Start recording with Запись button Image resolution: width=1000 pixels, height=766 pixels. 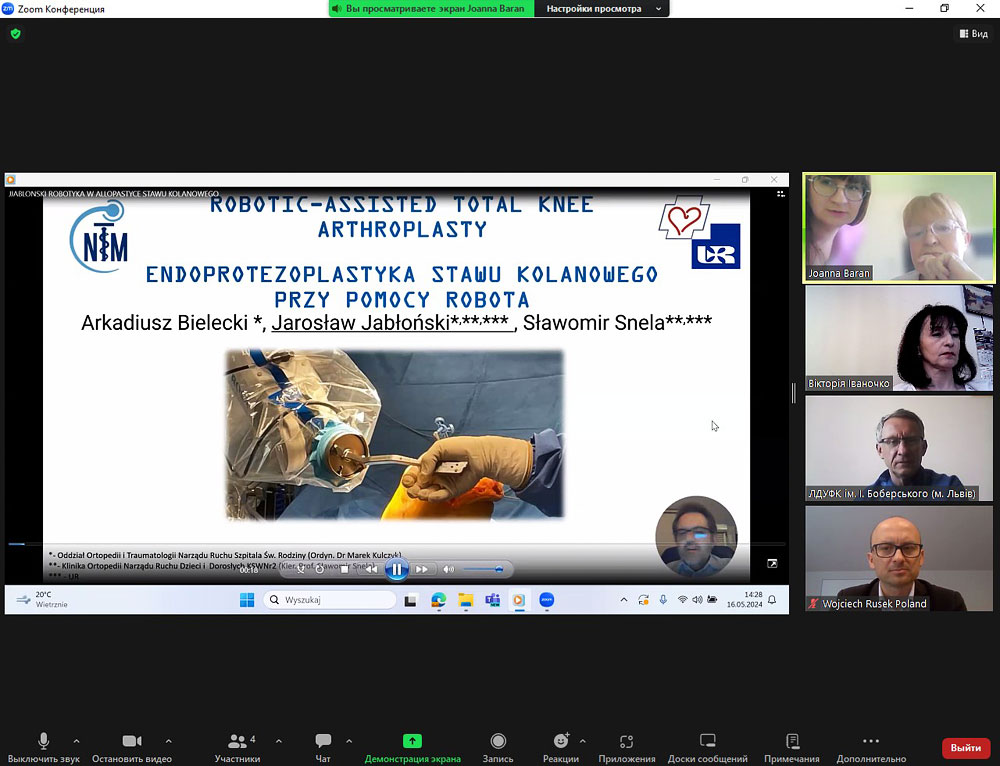point(497,748)
